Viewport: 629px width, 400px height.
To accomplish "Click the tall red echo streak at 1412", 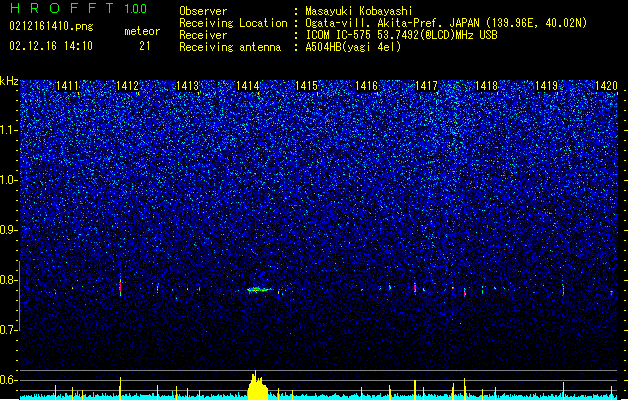I will [x=120, y=286].
